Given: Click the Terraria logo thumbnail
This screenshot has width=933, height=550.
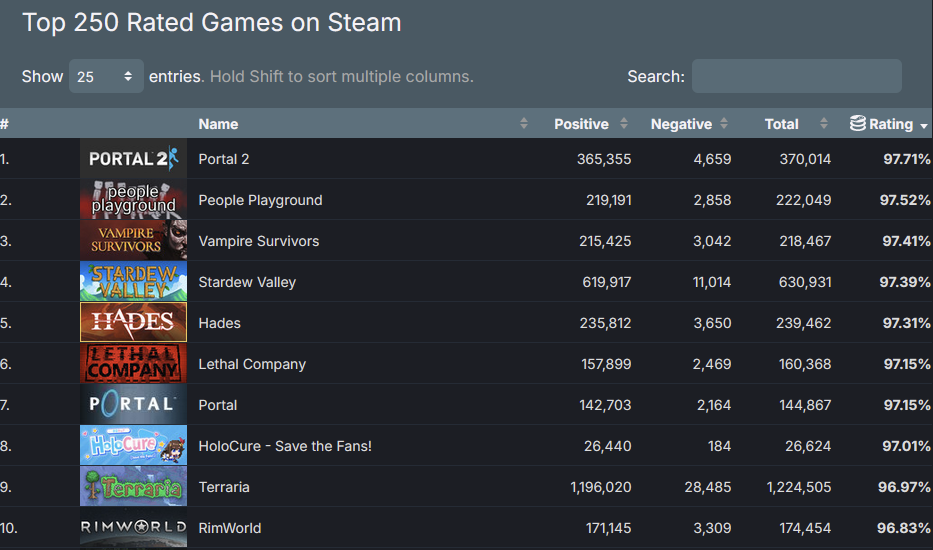Looking at the screenshot, I should tap(133, 487).
